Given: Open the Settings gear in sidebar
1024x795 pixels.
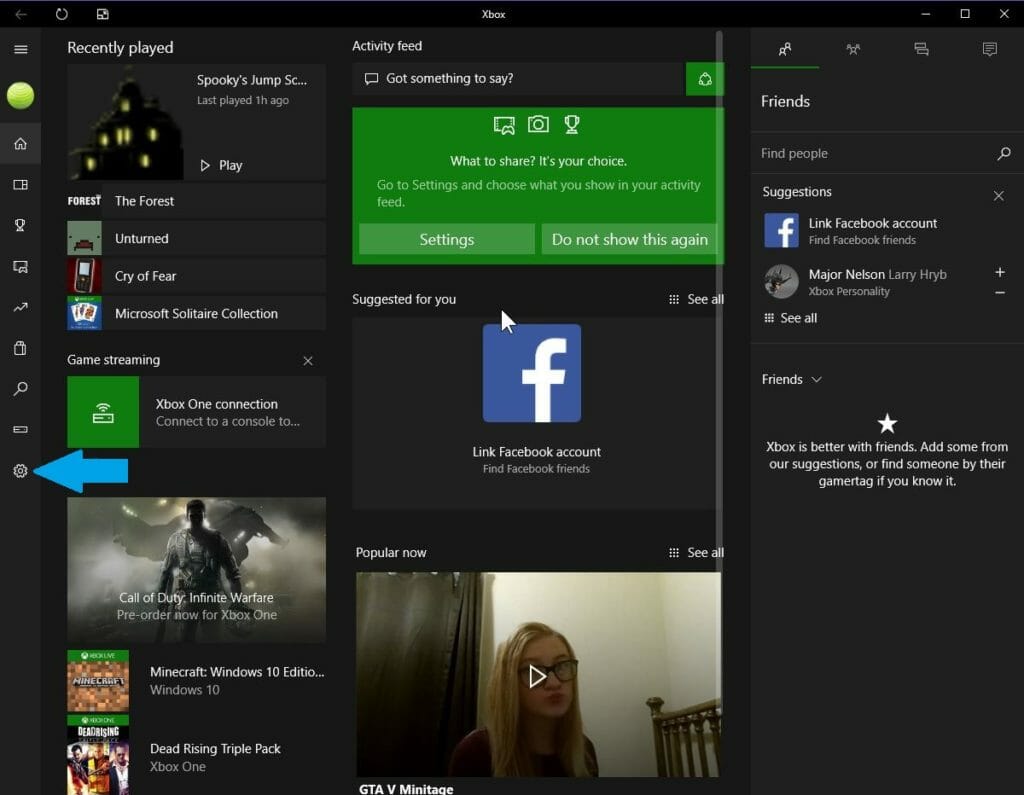Looking at the screenshot, I should point(20,471).
